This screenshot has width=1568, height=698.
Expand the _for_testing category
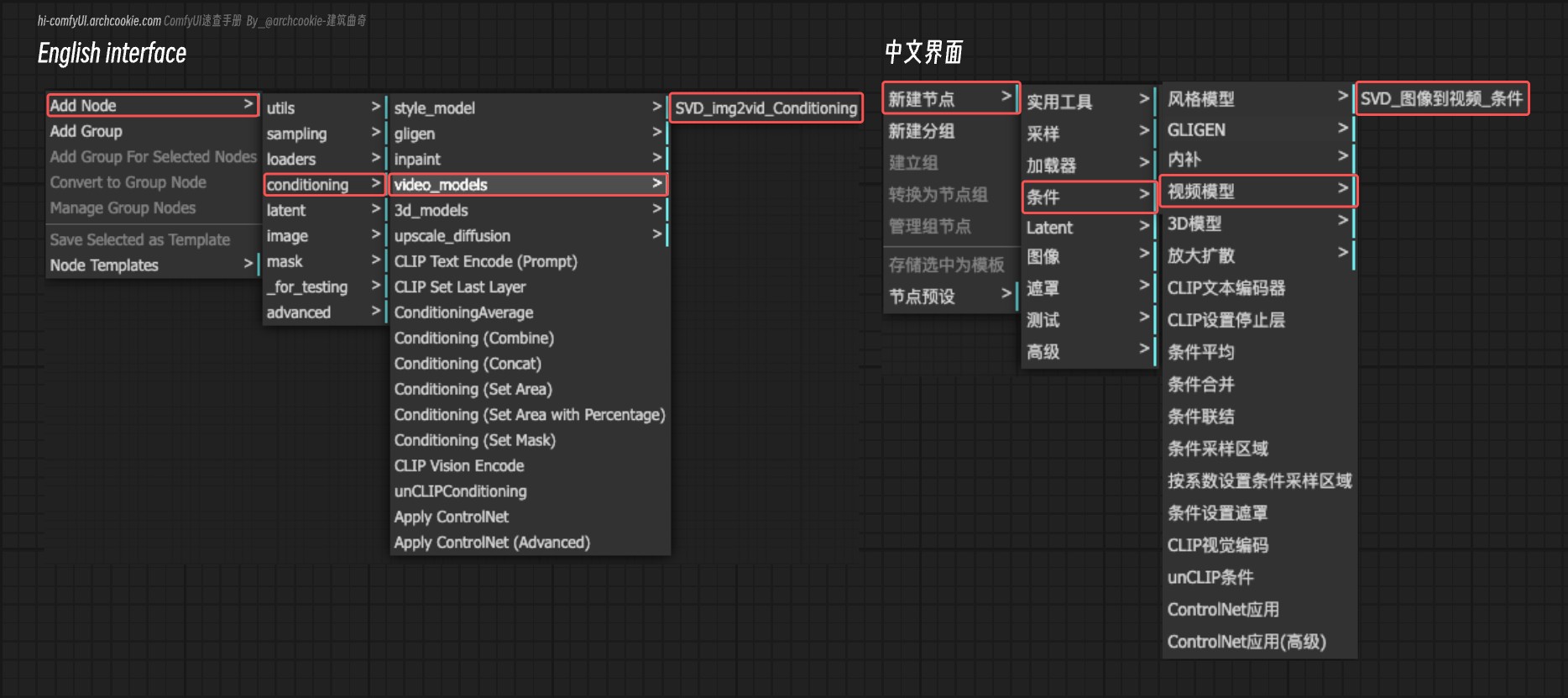point(324,287)
